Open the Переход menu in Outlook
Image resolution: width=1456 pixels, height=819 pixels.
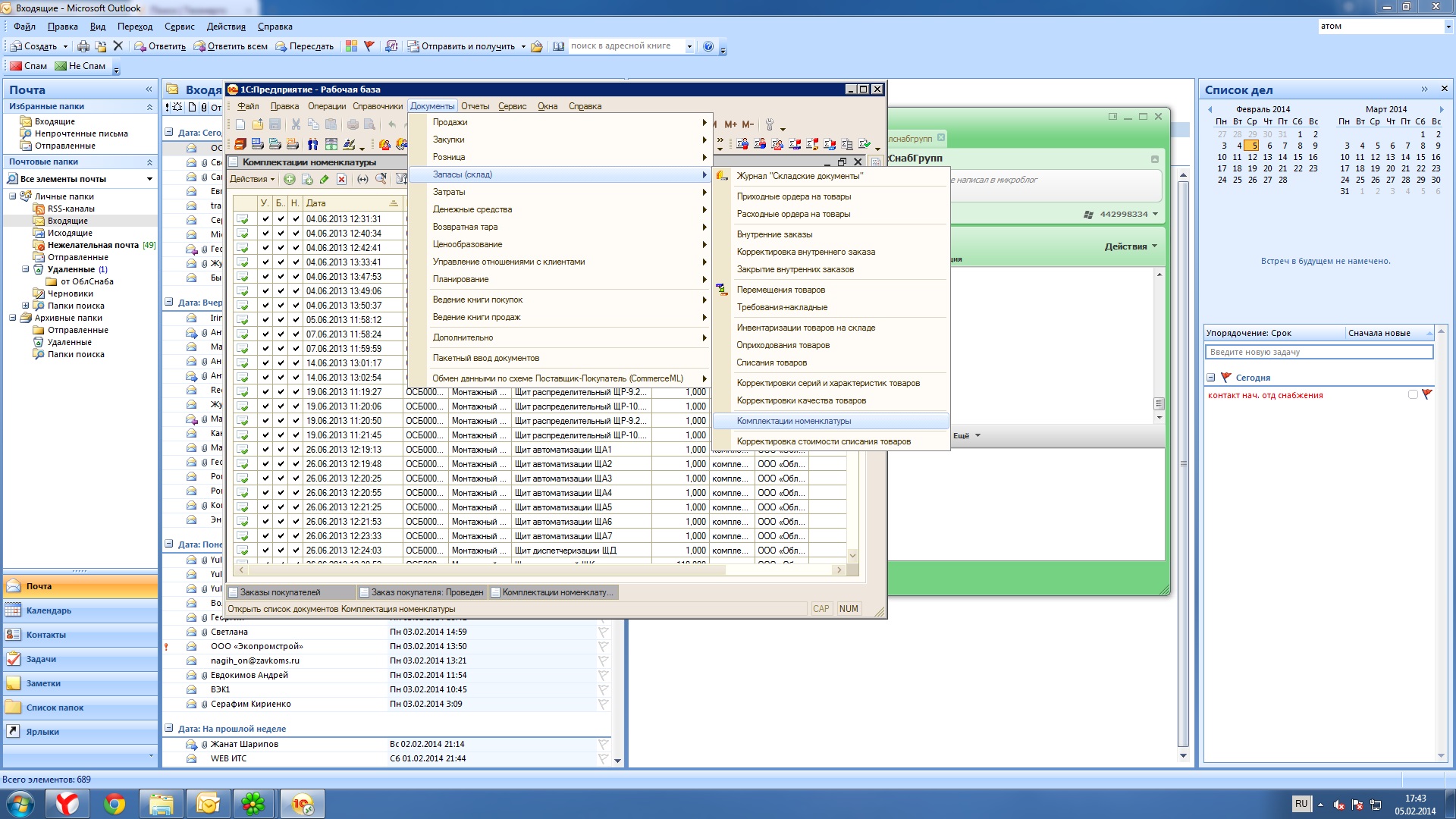click(x=135, y=27)
